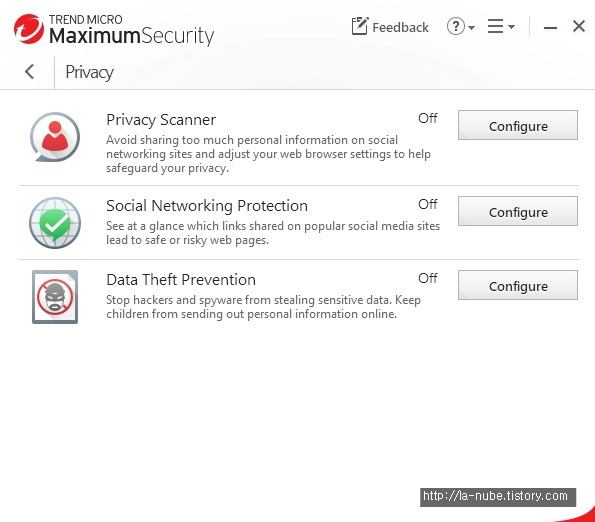Click the Privacy Scanner person icon
Image resolution: width=595 pixels, height=522 pixels.
click(x=55, y=137)
